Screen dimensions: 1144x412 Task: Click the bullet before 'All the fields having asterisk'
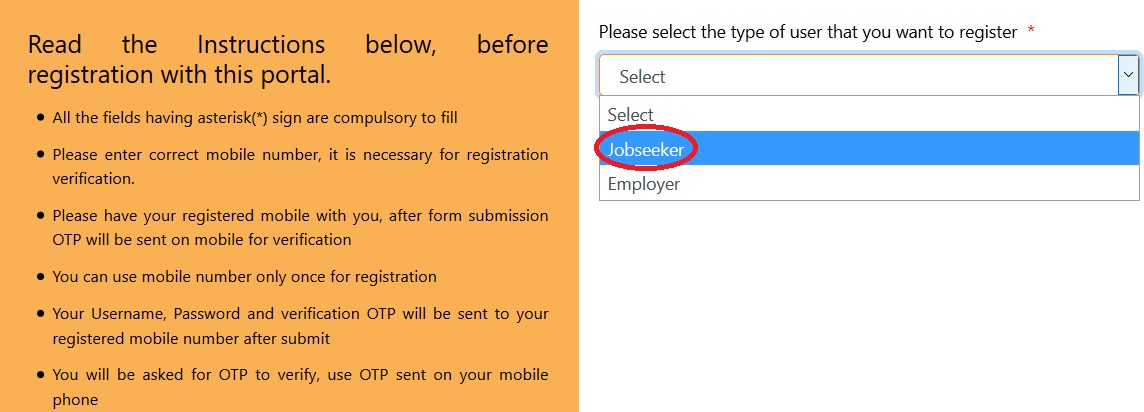point(40,118)
